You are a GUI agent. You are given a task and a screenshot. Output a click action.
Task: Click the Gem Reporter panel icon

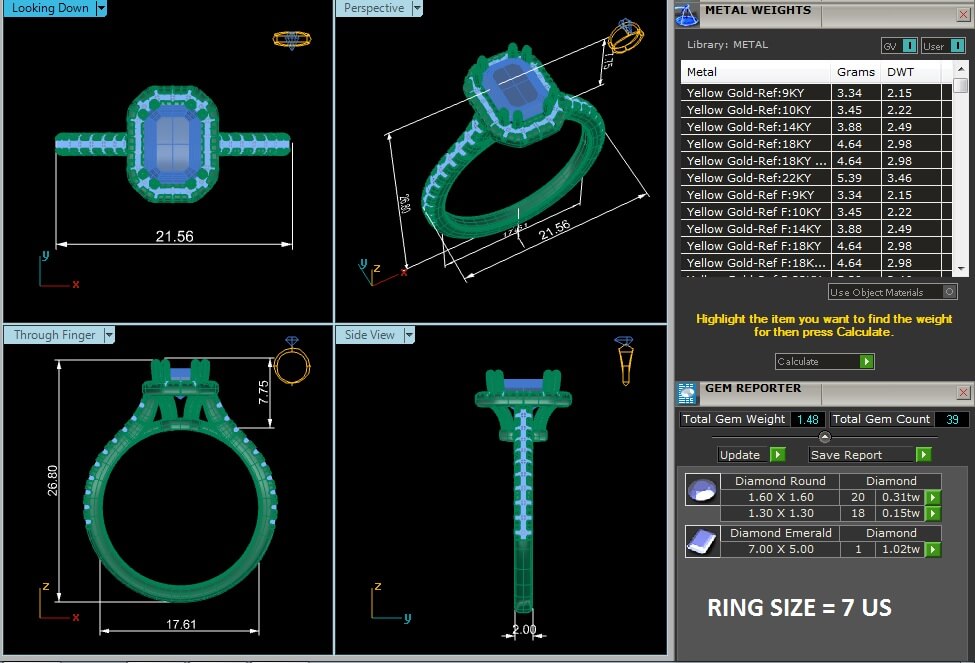pyautogui.click(x=686, y=392)
